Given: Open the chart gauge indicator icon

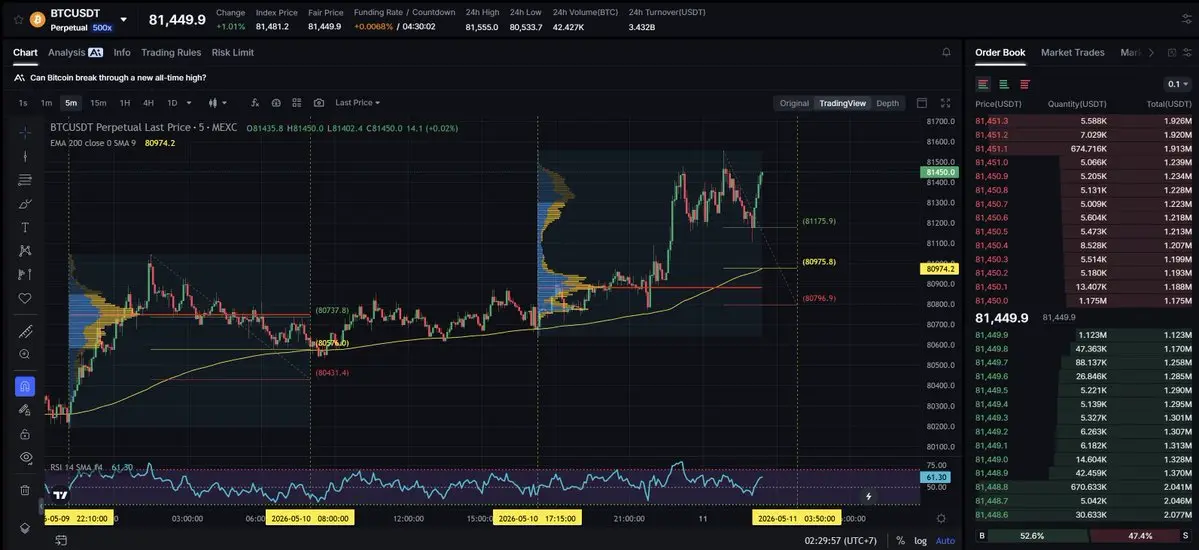Looking at the screenshot, I should (x=276, y=103).
